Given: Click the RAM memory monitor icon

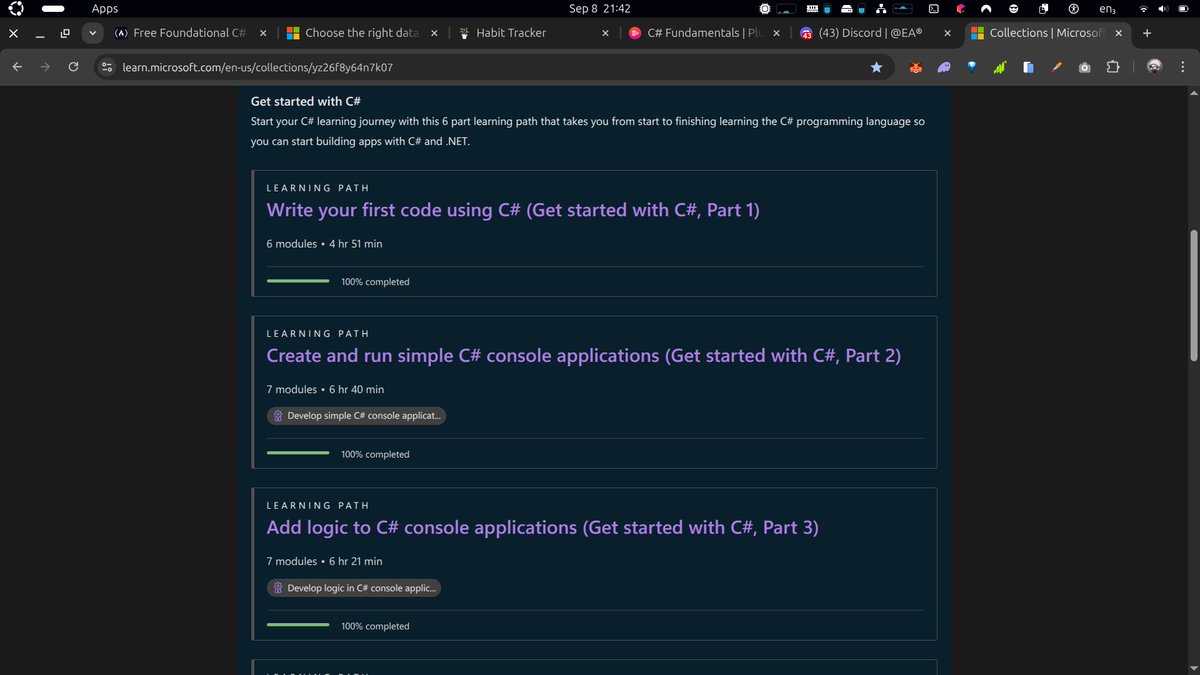Looking at the screenshot, I should 812,9.
